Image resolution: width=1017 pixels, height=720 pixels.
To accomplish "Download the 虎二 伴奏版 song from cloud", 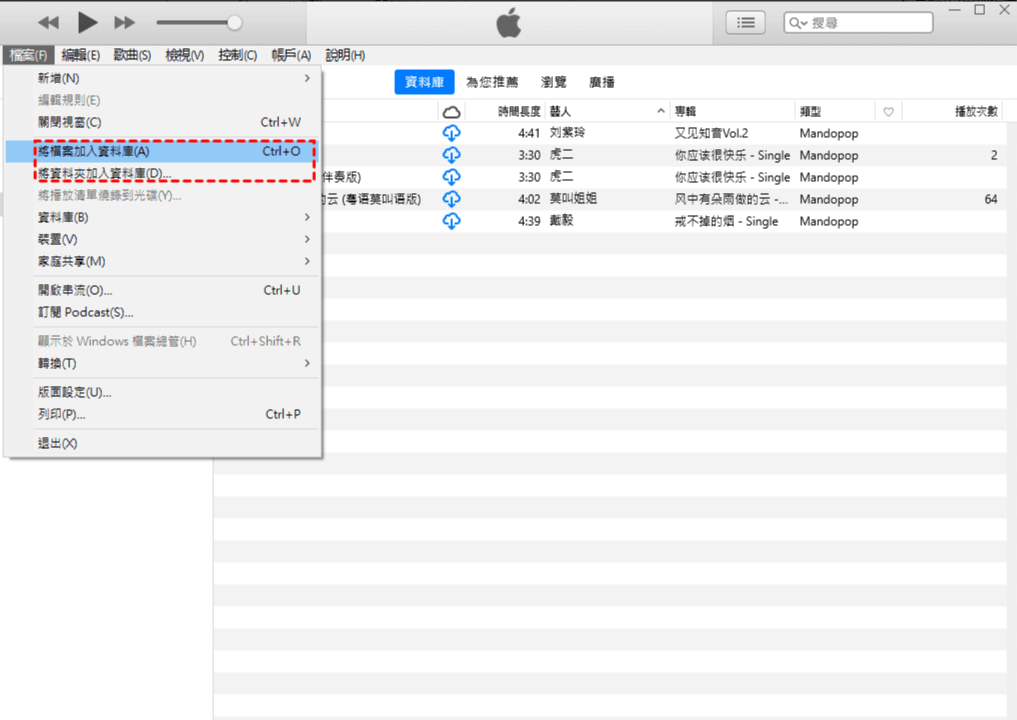I will tap(451, 177).
